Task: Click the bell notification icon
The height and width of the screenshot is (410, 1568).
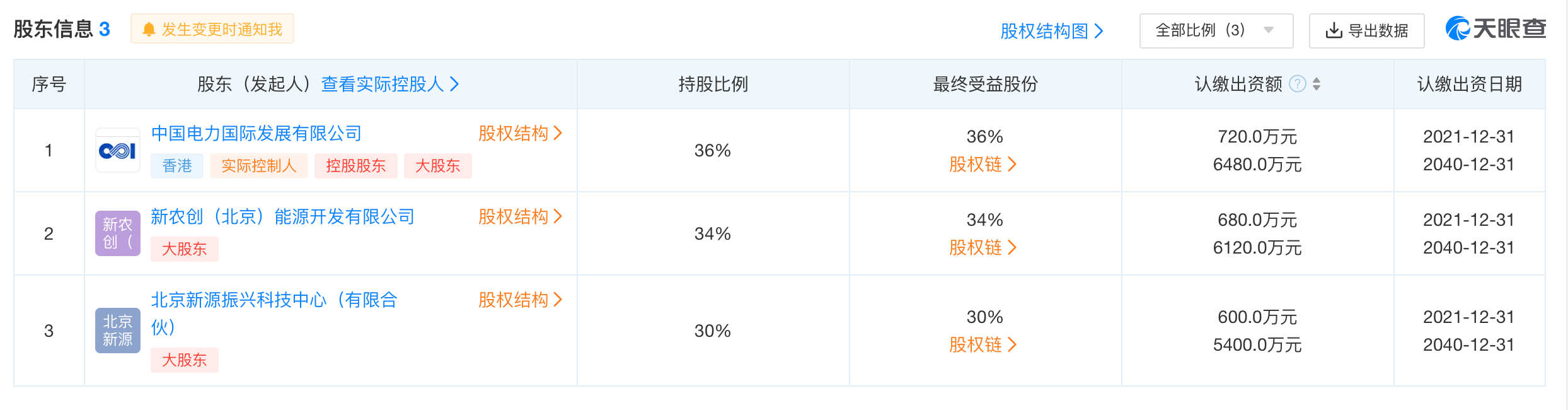Action: tap(149, 30)
